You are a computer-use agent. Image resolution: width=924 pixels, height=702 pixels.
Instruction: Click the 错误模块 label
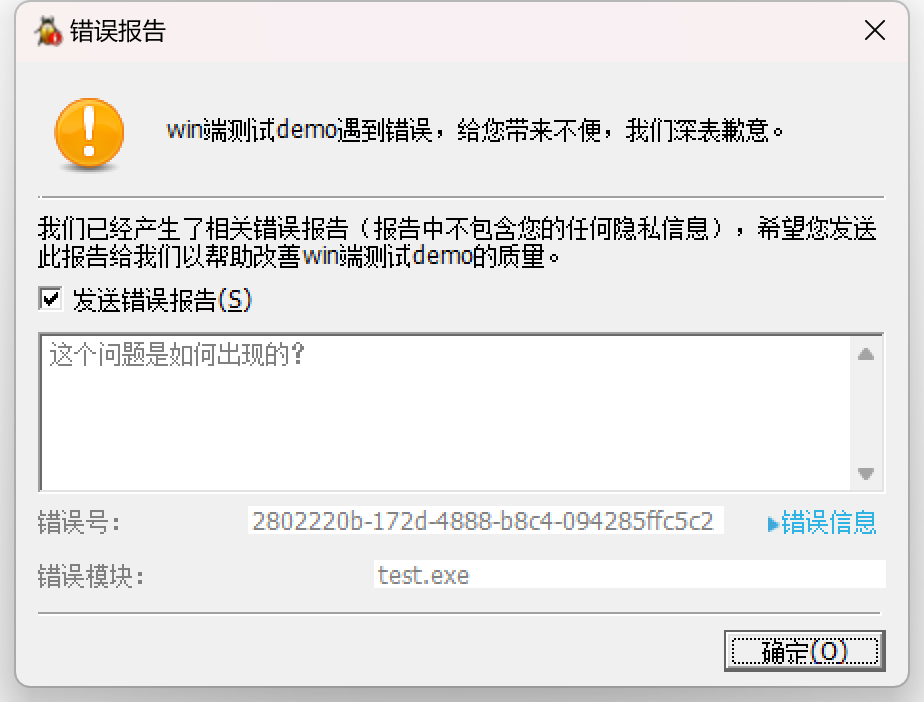91,575
